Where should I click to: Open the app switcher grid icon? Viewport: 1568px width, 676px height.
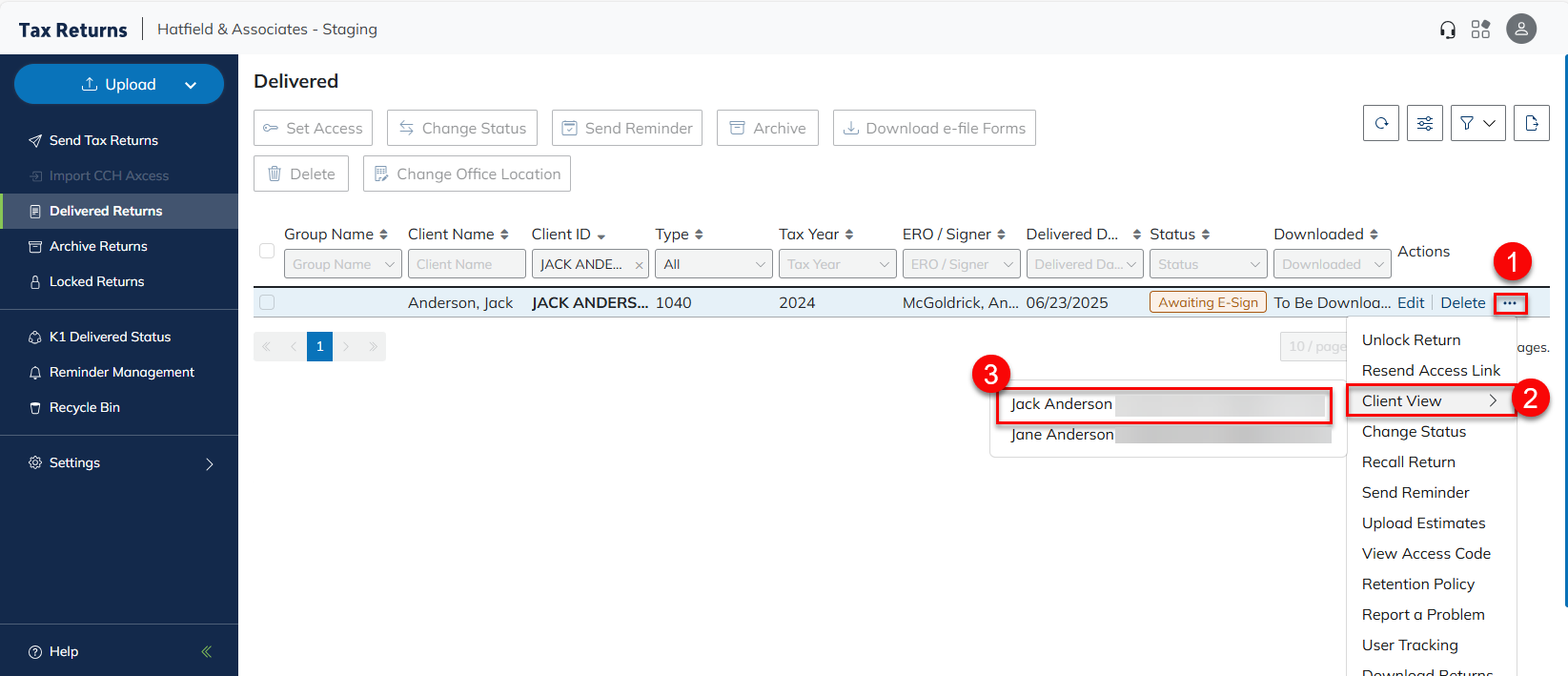click(1480, 30)
